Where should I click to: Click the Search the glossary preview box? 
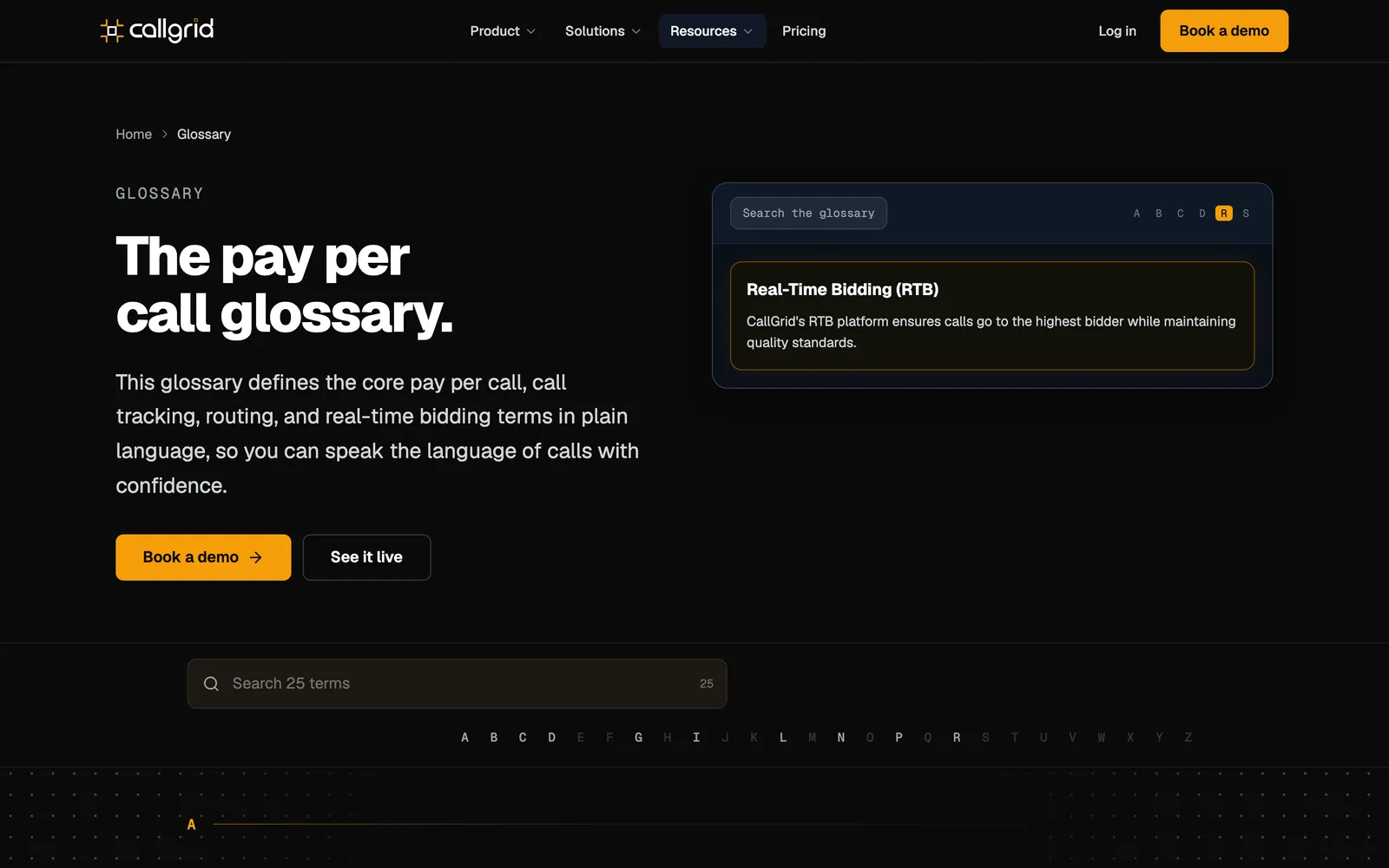(808, 214)
